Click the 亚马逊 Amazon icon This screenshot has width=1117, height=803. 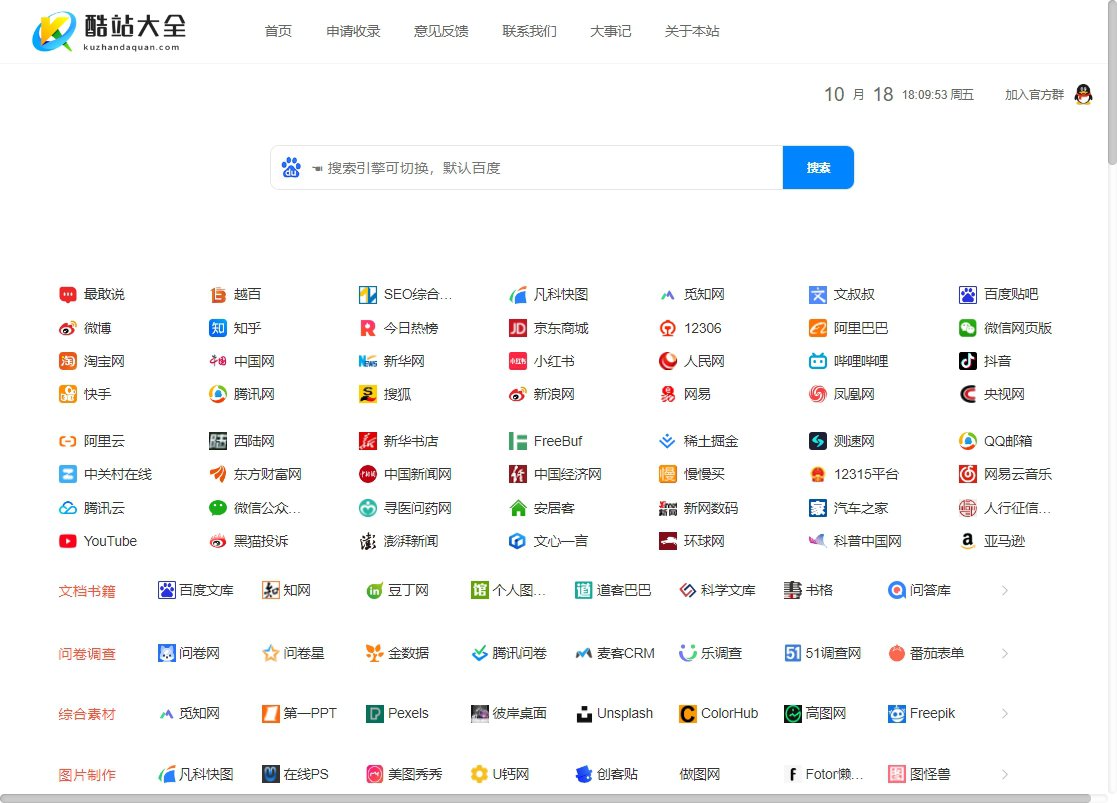(x=967, y=542)
